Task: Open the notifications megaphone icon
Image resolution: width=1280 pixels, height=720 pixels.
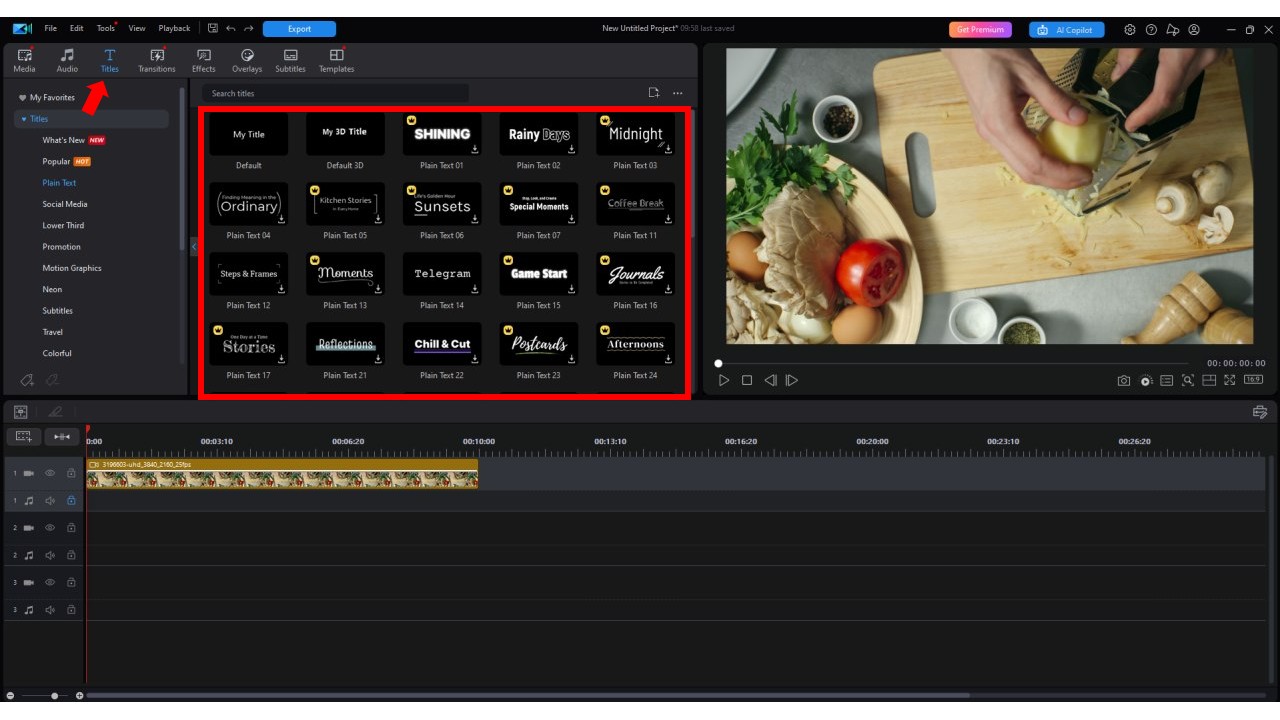Action: [x=1172, y=30]
